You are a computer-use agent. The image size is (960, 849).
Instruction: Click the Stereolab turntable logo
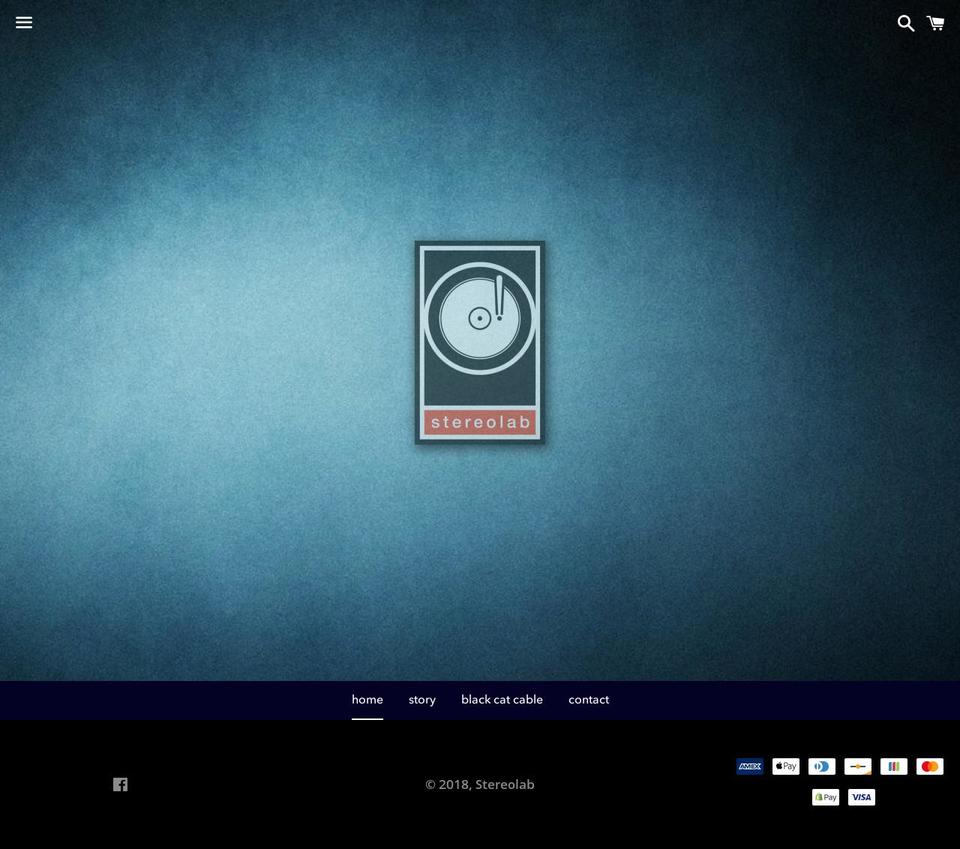click(480, 342)
